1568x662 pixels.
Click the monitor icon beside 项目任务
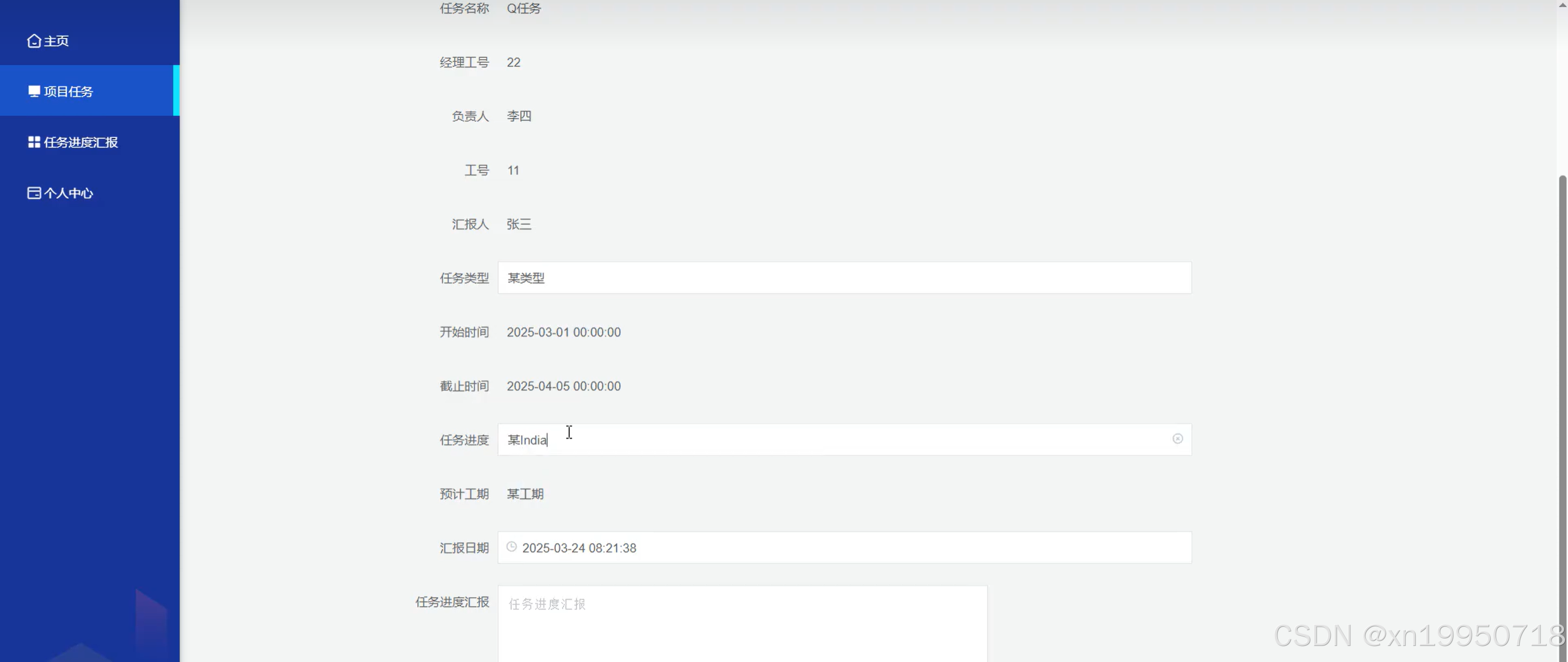click(x=34, y=92)
